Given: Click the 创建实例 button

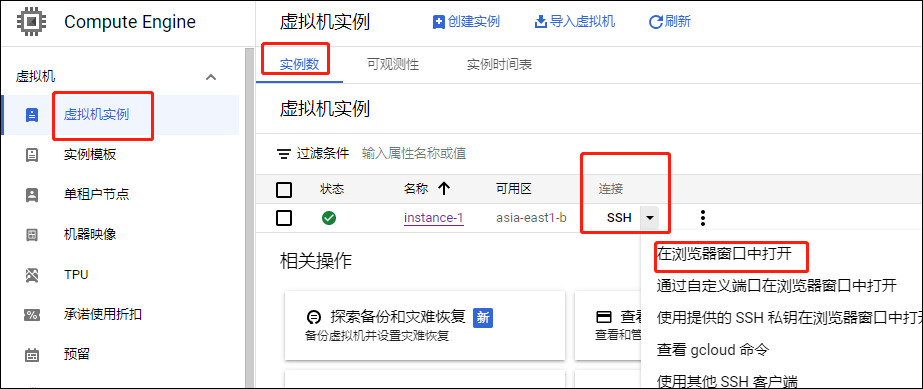Looking at the screenshot, I should [x=466, y=22].
